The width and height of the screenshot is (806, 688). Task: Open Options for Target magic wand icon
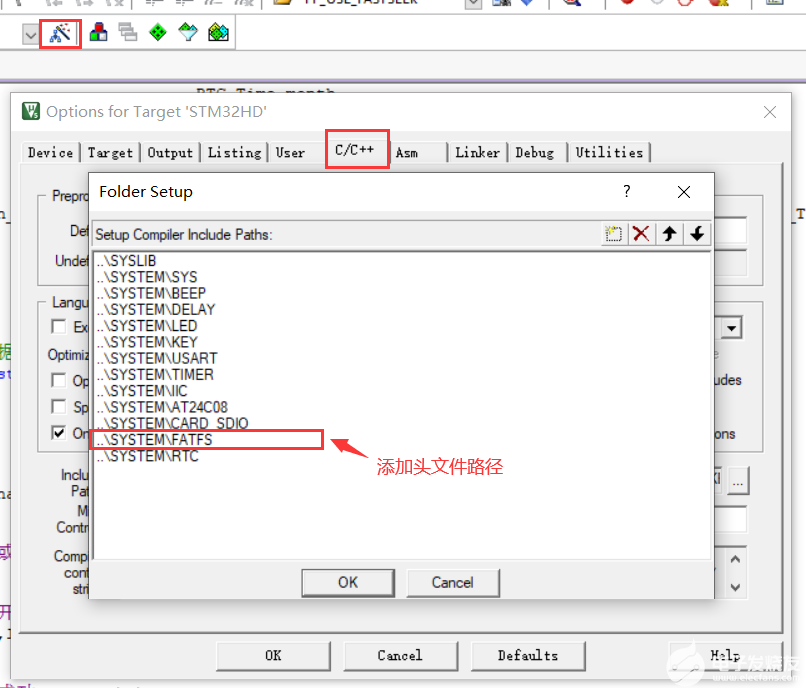61,33
